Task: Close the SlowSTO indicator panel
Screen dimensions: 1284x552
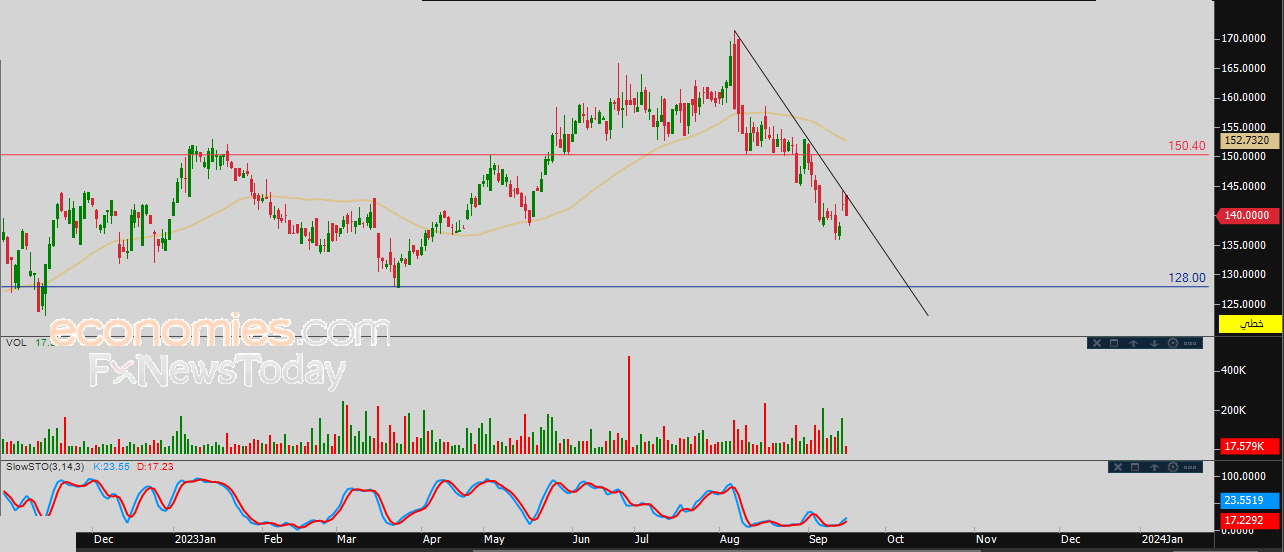Action: (x=1117, y=467)
